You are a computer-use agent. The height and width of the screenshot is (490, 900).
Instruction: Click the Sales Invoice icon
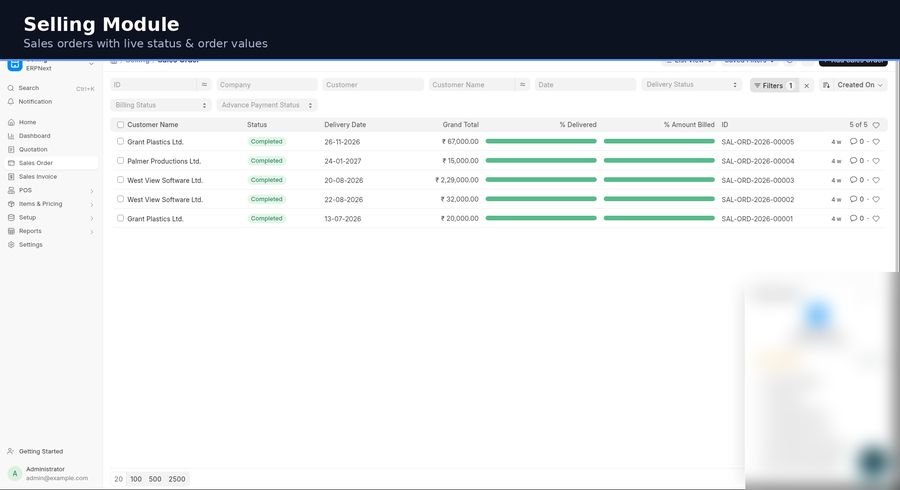click(11, 177)
